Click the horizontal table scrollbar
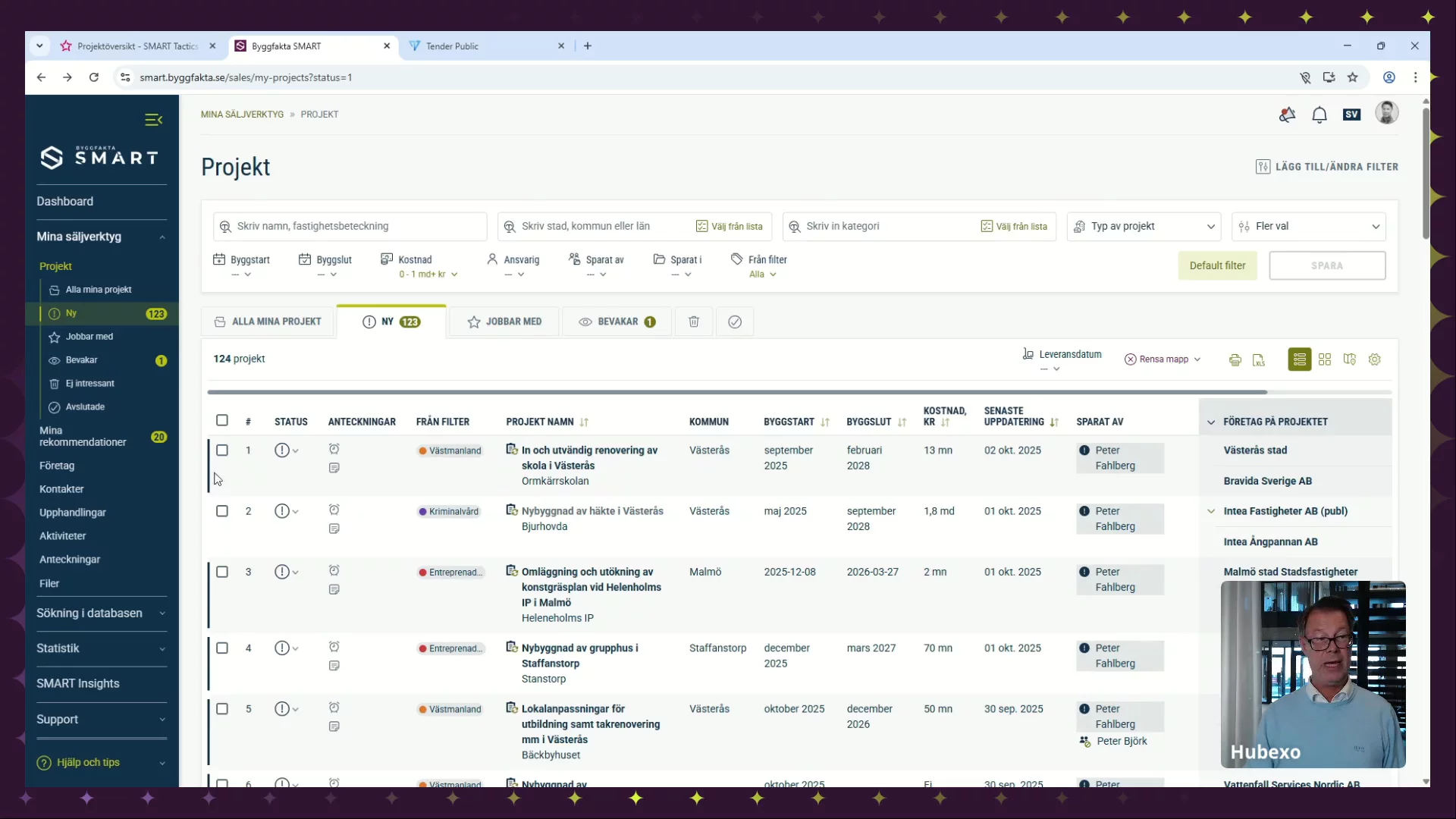The width and height of the screenshot is (1456, 819). (x=736, y=392)
